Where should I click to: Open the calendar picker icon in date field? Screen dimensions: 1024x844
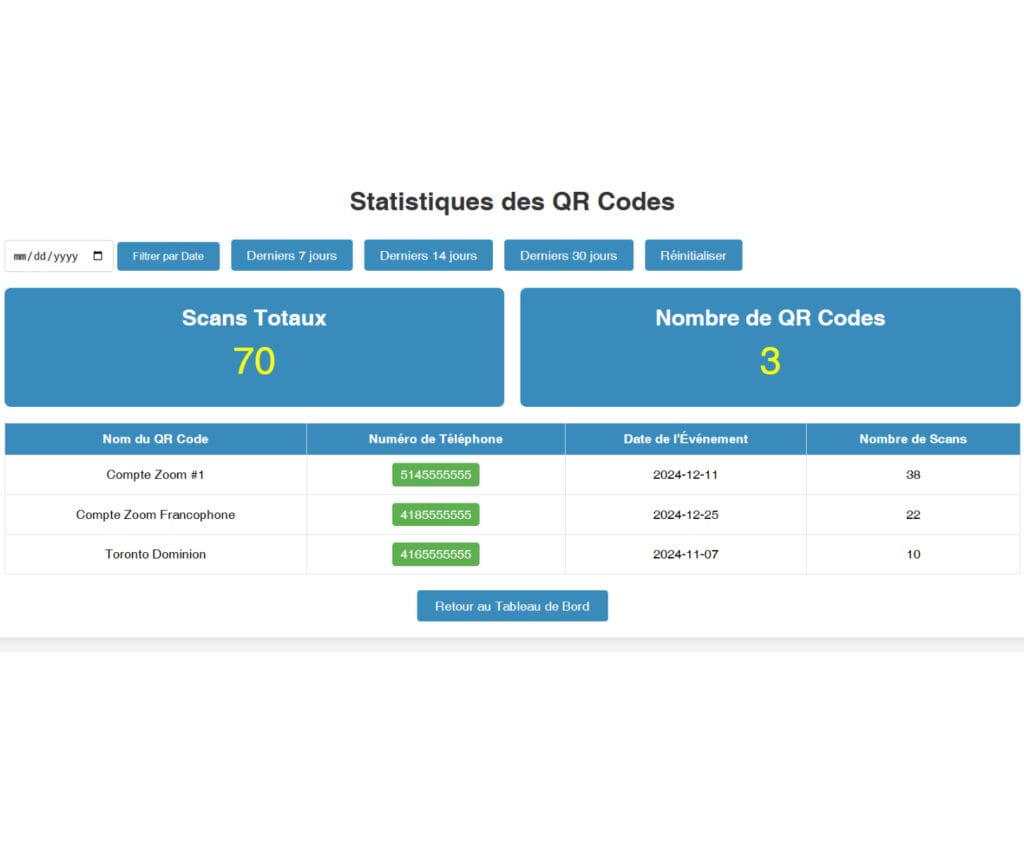pos(97,256)
